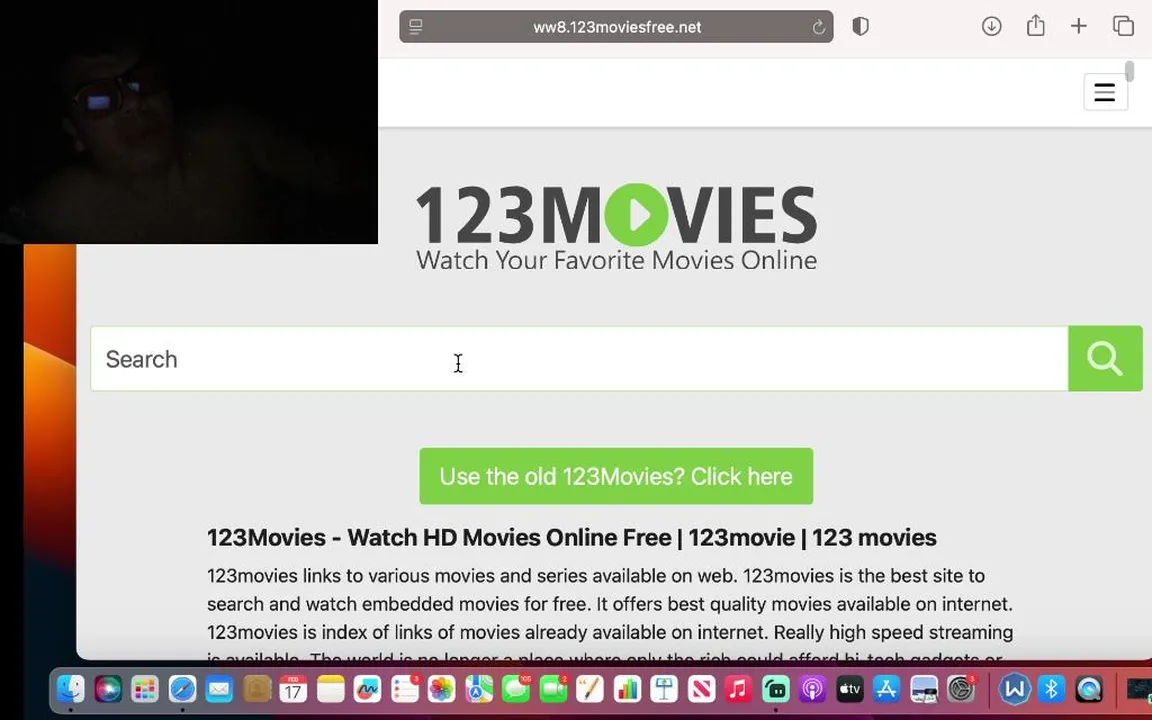The height and width of the screenshot is (720, 1152).
Task: Open Windscribe W app in Dock
Action: (1015, 689)
